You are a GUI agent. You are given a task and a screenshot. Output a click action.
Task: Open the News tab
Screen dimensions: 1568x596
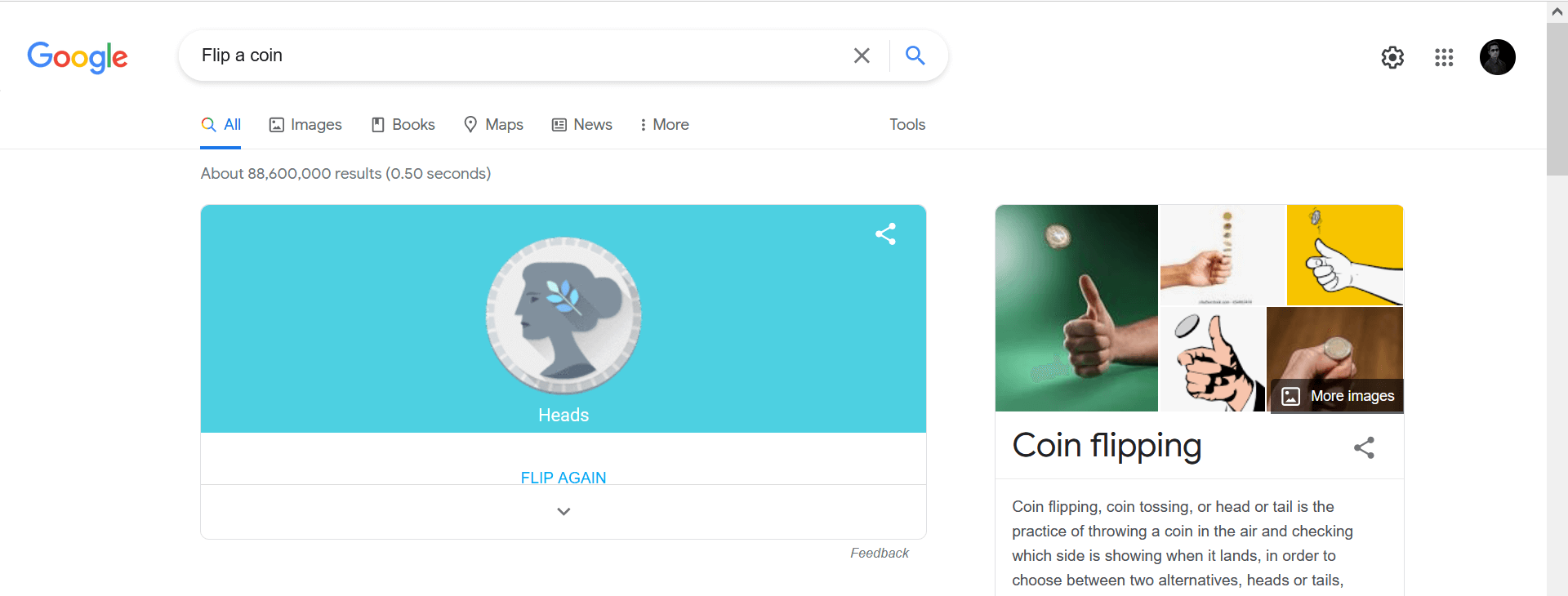pyautogui.click(x=581, y=125)
